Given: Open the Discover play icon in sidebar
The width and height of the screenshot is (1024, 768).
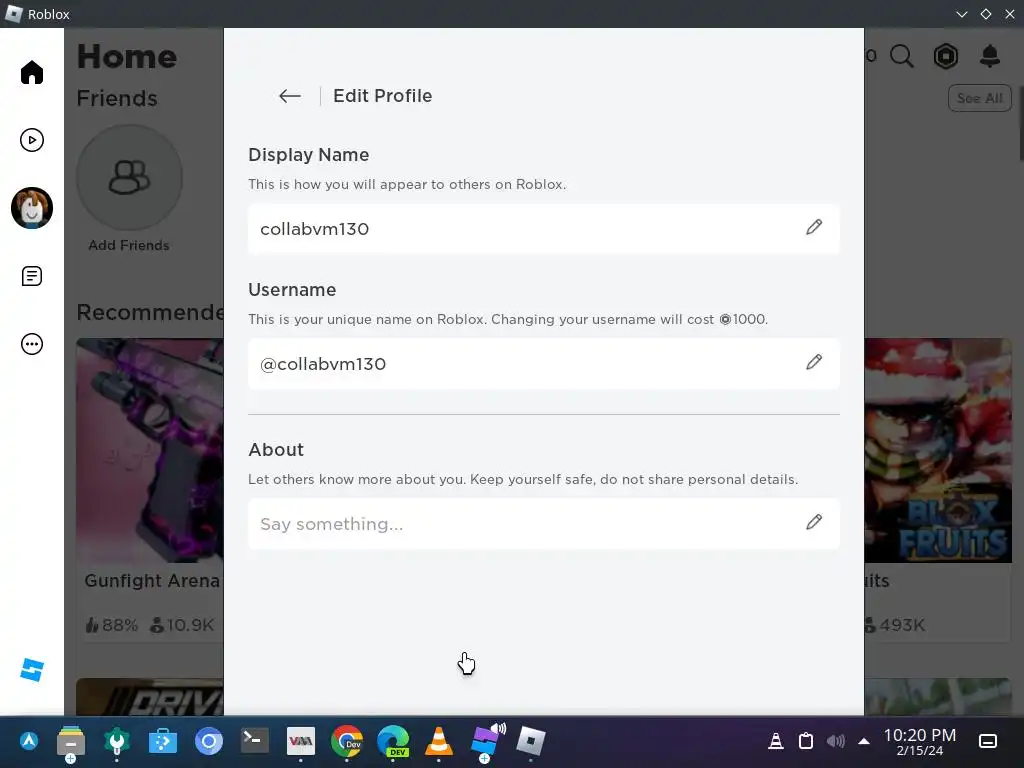Looking at the screenshot, I should click(x=31, y=140).
